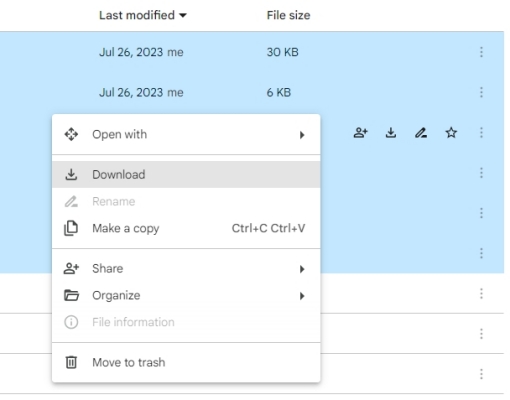Open three-dot menu for the 6 KB file

coord(481,92)
